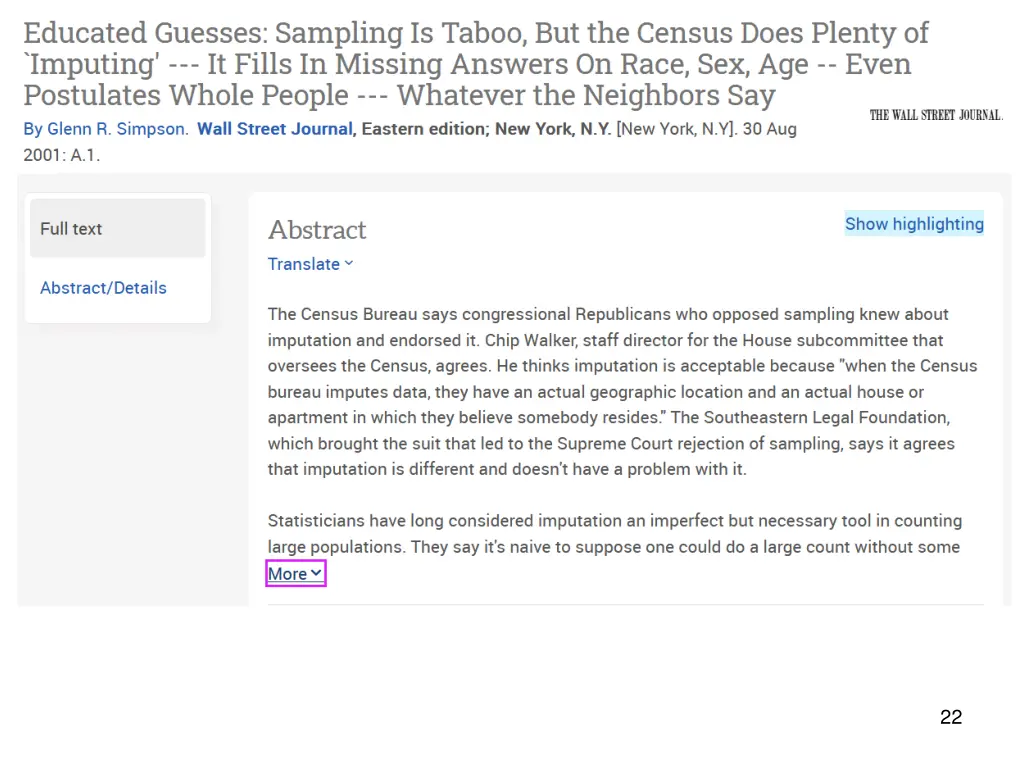Click the article title Educated Guesses headline
The image size is (1024, 768).
(475, 64)
